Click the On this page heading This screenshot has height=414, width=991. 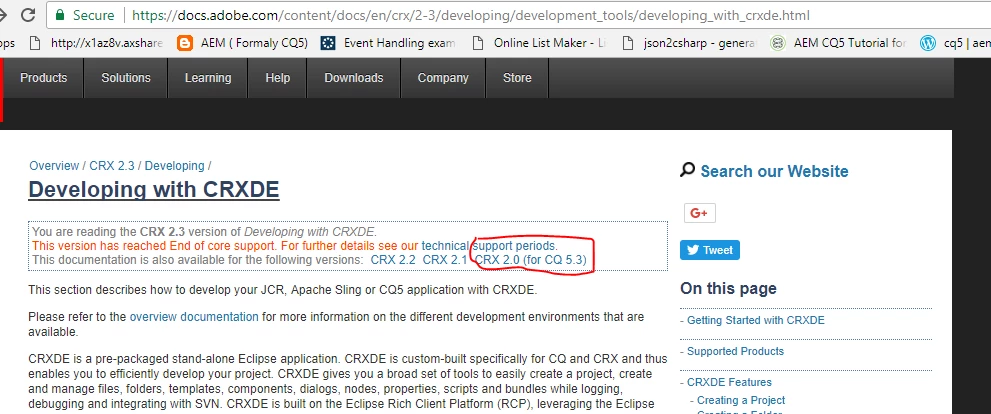pos(728,289)
